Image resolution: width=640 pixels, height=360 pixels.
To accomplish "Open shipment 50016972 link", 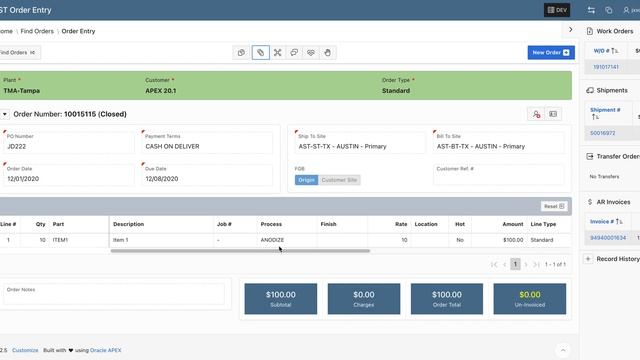I will click(602, 133).
